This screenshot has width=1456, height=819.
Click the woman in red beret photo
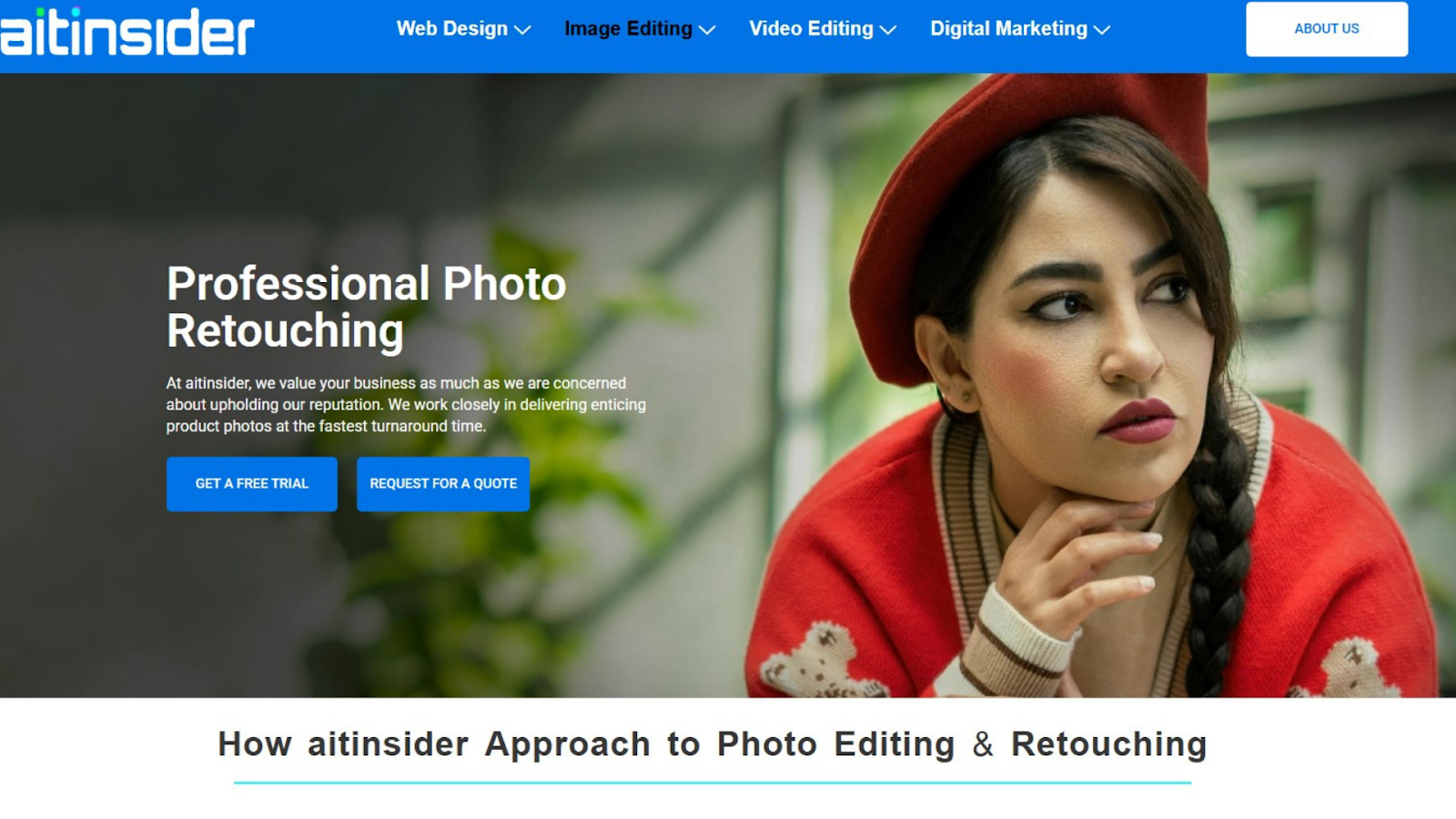pos(1092,386)
